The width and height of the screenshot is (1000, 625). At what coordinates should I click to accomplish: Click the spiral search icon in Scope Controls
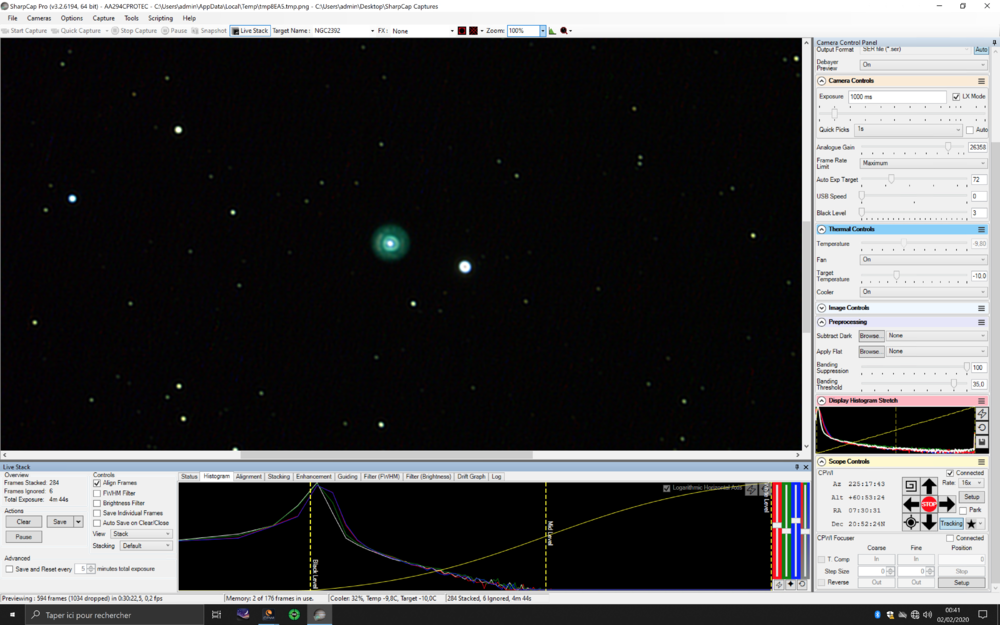(911, 486)
